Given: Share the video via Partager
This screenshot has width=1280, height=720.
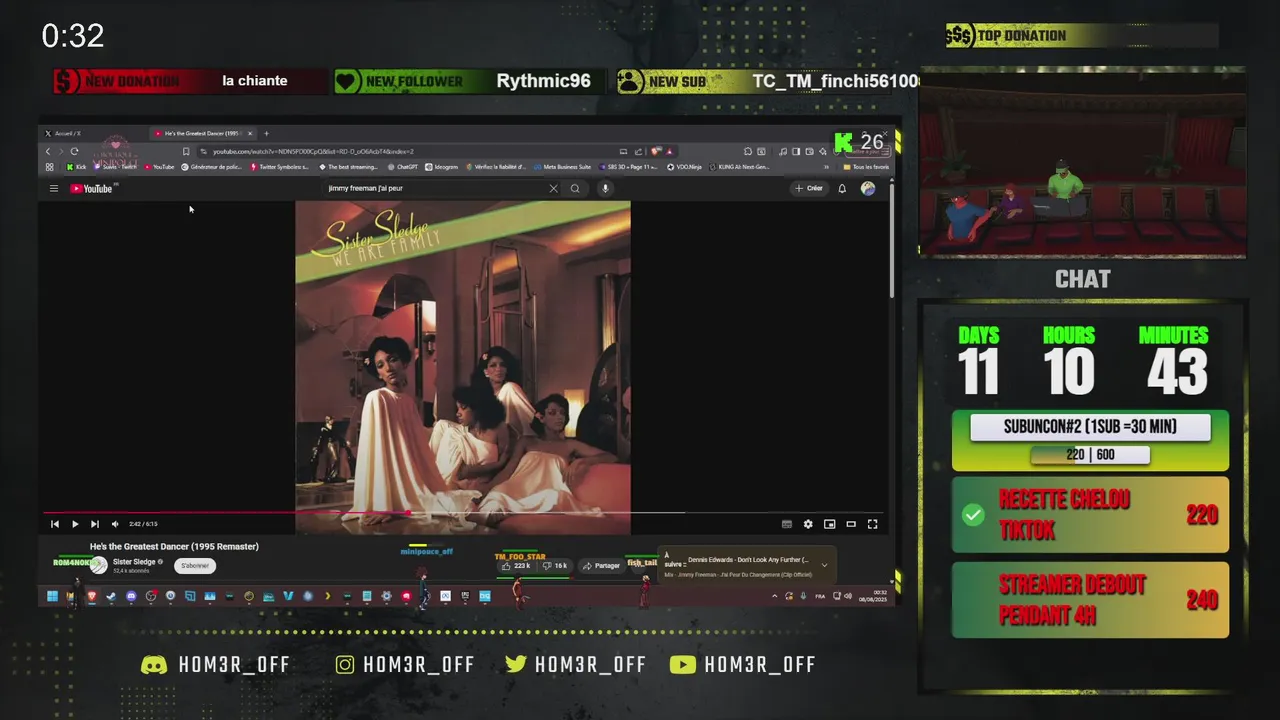Looking at the screenshot, I should (601, 566).
